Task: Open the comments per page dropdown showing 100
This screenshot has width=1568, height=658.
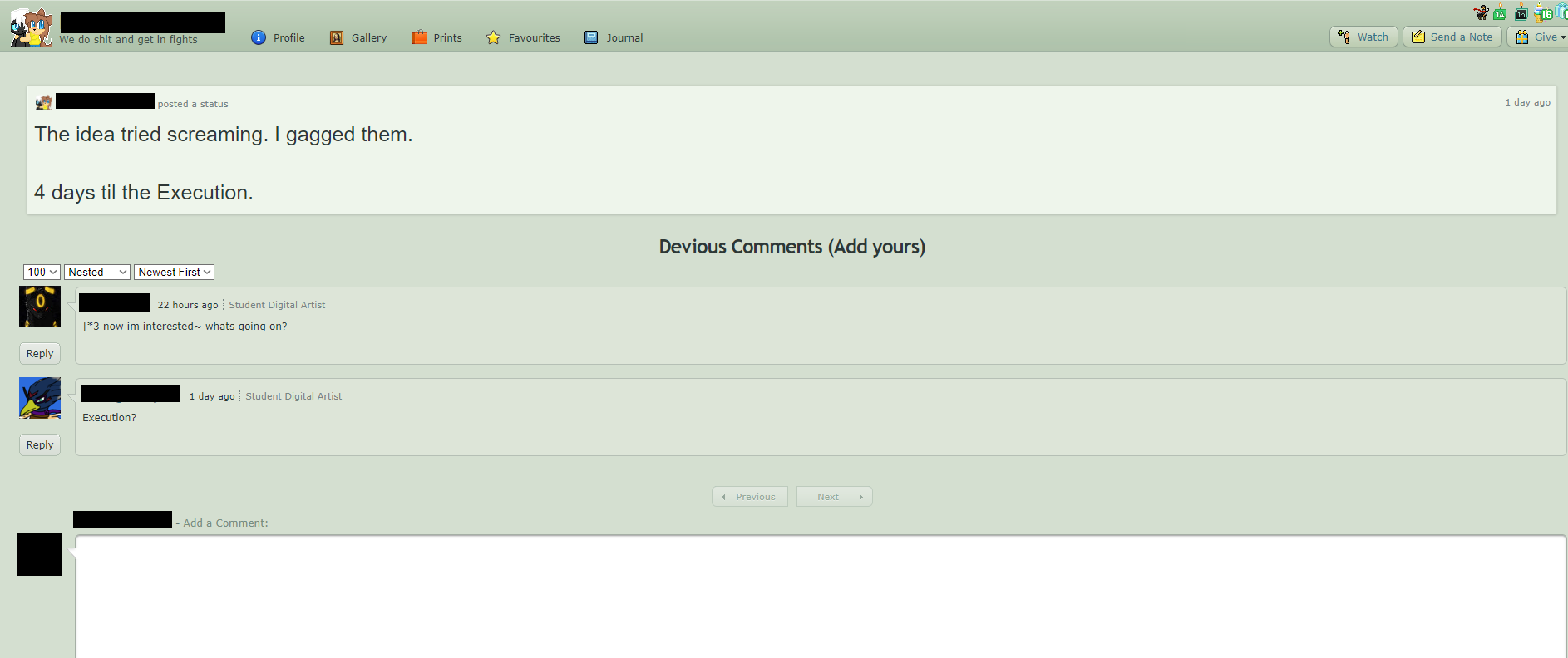Action: (x=42, y=272)
